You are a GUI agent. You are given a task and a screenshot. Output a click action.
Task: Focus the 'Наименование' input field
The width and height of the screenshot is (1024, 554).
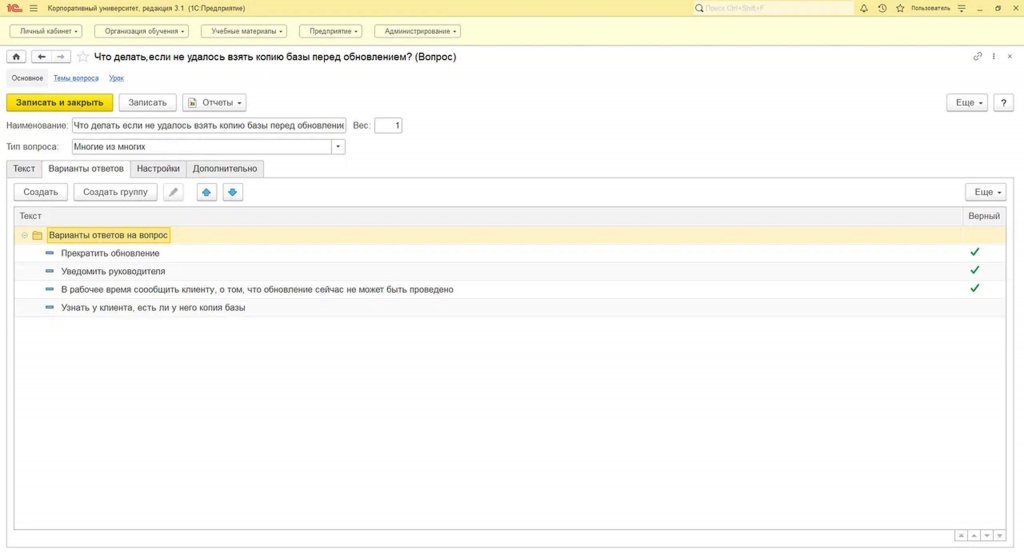[x=208, y=125]
